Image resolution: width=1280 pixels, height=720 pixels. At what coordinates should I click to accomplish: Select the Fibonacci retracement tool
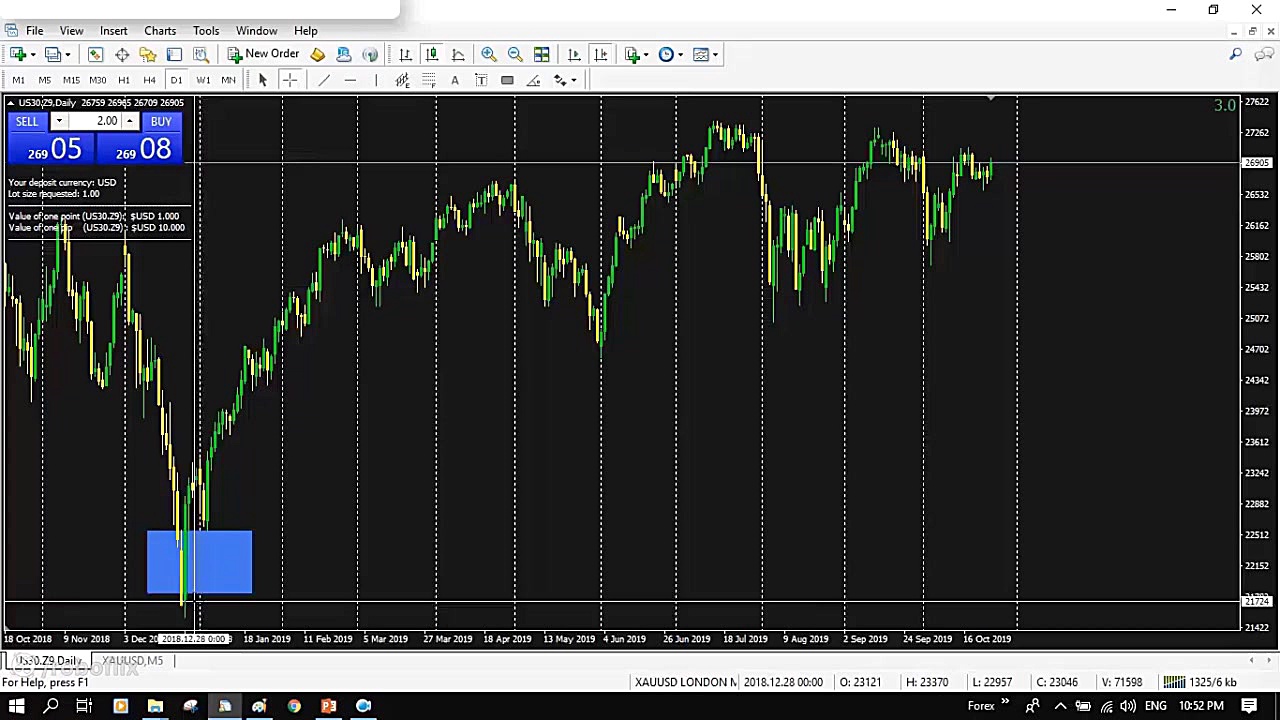click(428, 80)
